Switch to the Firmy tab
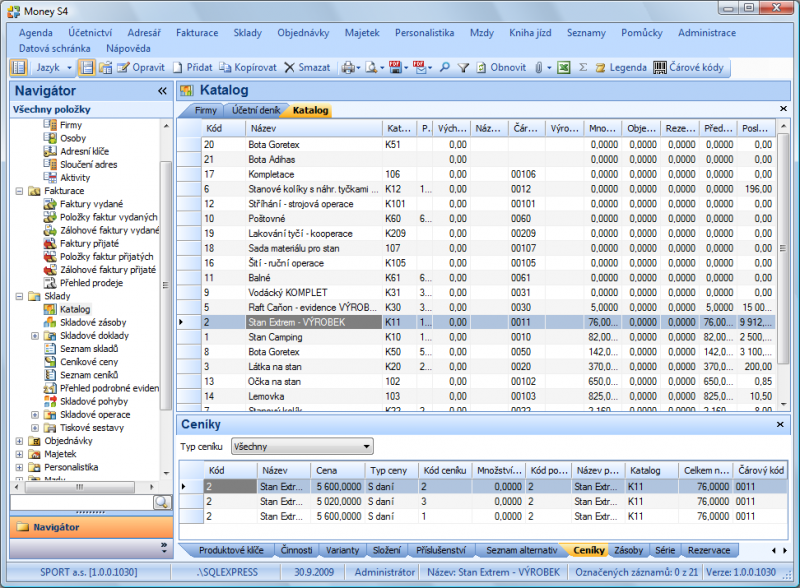This screenshot has width=800, height=588. [205, 110]
